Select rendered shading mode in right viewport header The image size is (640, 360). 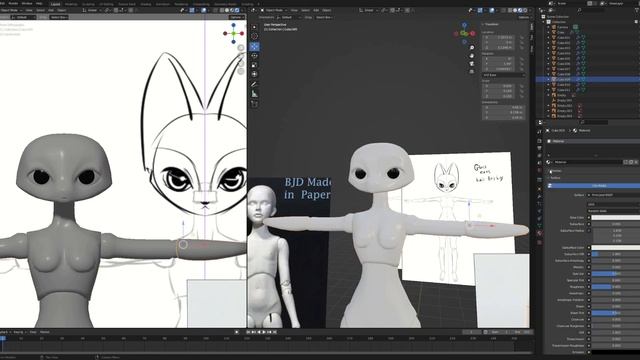[x=525, y=10]
